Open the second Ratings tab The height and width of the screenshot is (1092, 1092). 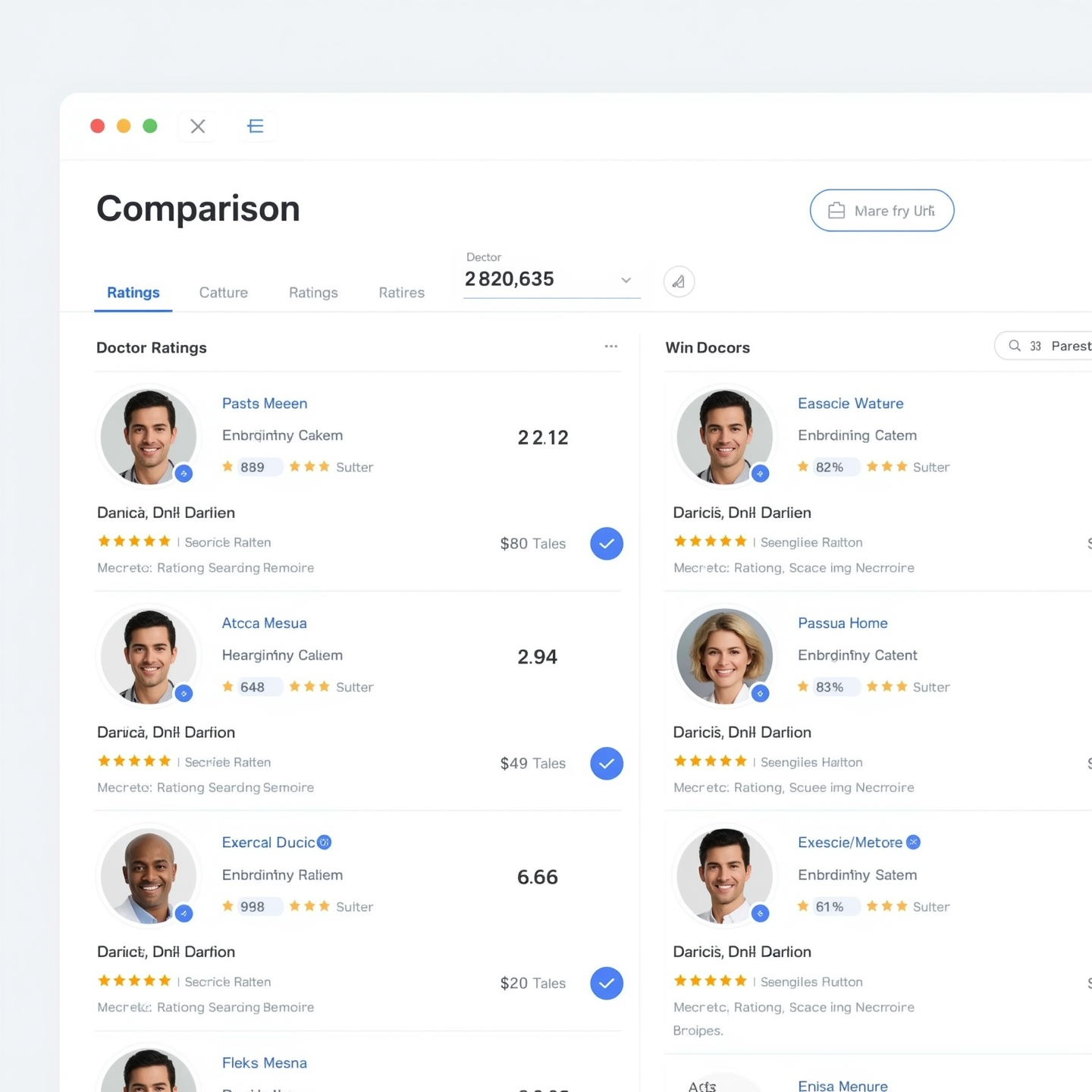313,293
